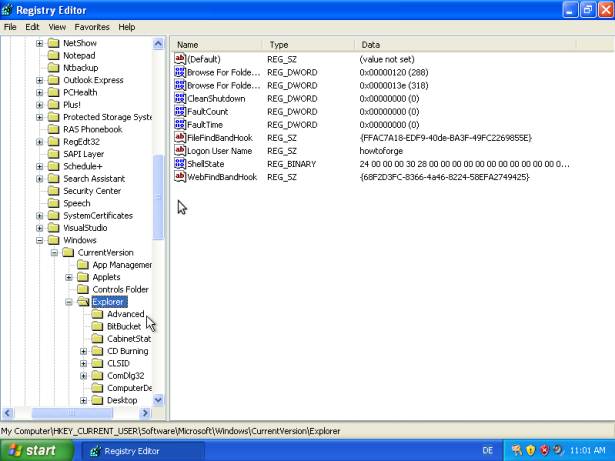
Task: Click the Logon User Name string icon
Action: pyautogui.click(x=180, y=151)
